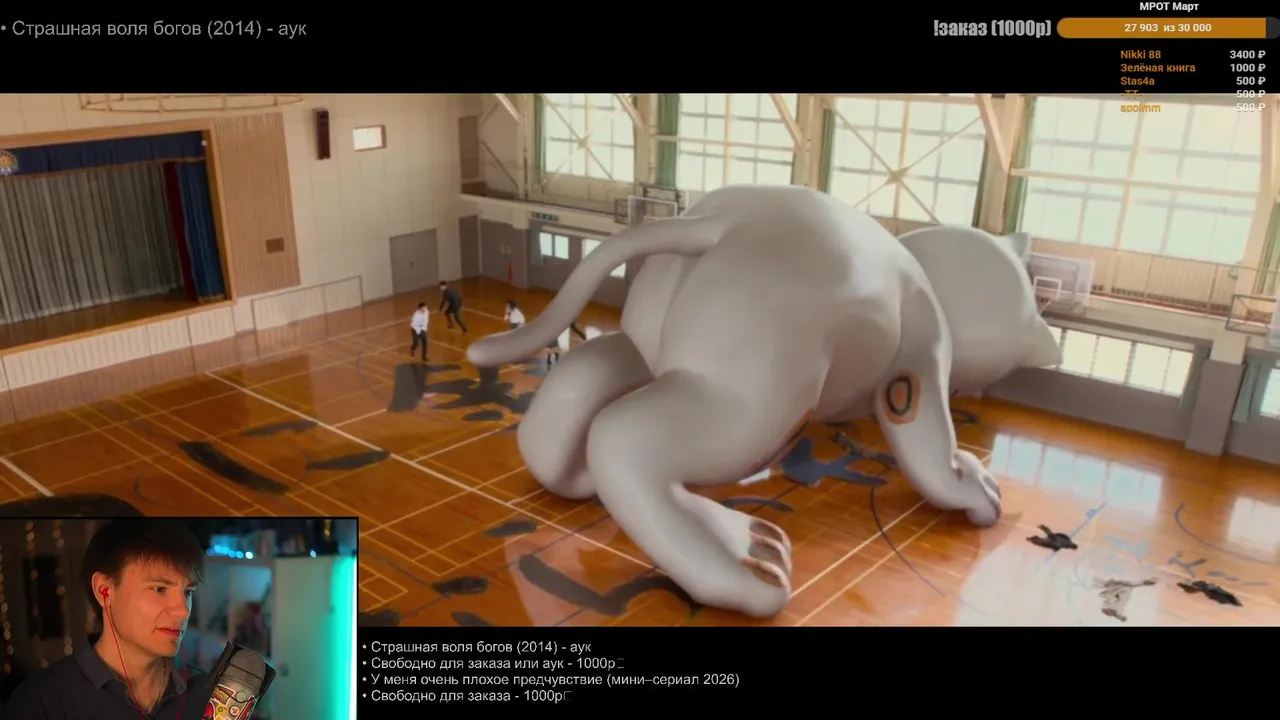
Task: Click donor name "Stas4a"
Action: pyautogui.click(x=1137, y=81)
